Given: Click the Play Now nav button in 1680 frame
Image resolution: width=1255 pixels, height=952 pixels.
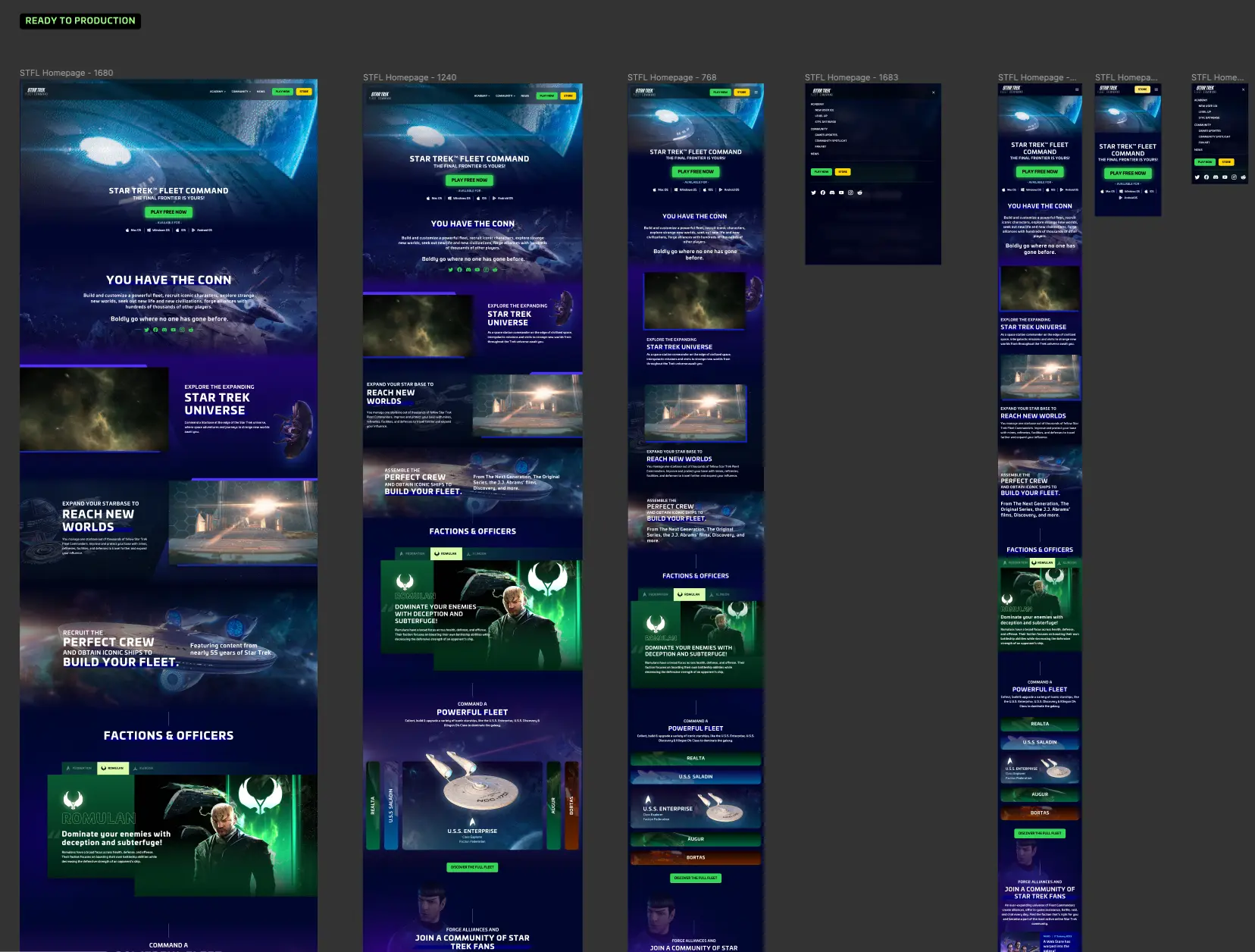Looking at the screenshot, I should [x=282, y=92].
